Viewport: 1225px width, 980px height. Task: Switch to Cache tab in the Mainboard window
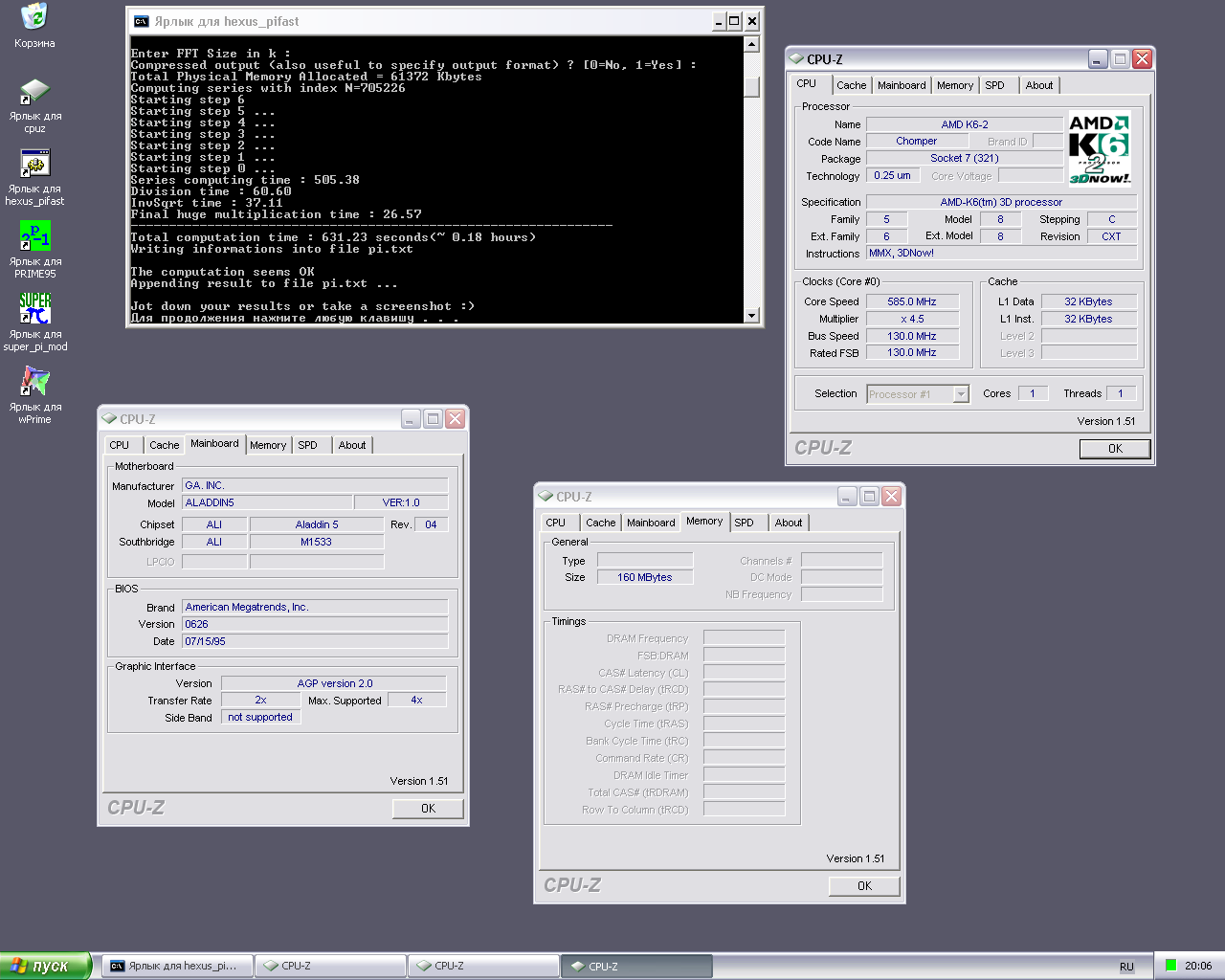pyautogui.click(x=164, y=445)
